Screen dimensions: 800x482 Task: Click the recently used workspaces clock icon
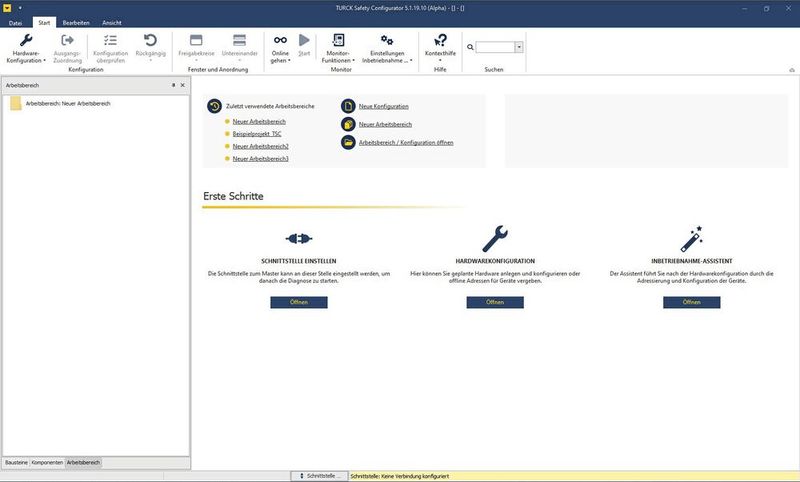[214, 106]
